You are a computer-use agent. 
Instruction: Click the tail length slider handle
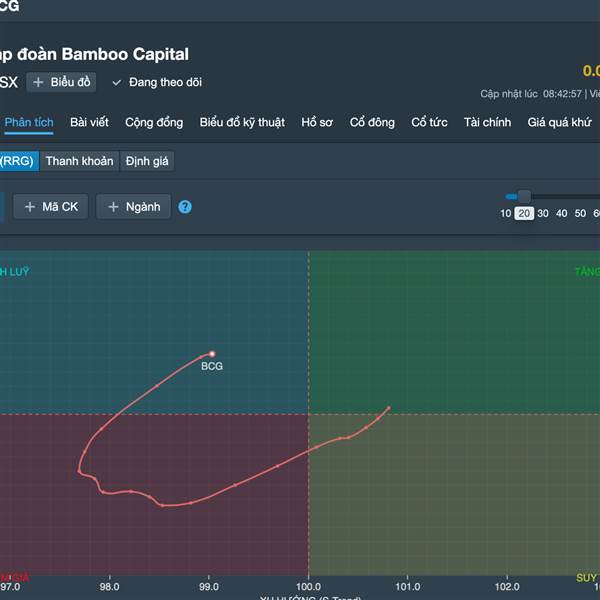coord(524,197)
